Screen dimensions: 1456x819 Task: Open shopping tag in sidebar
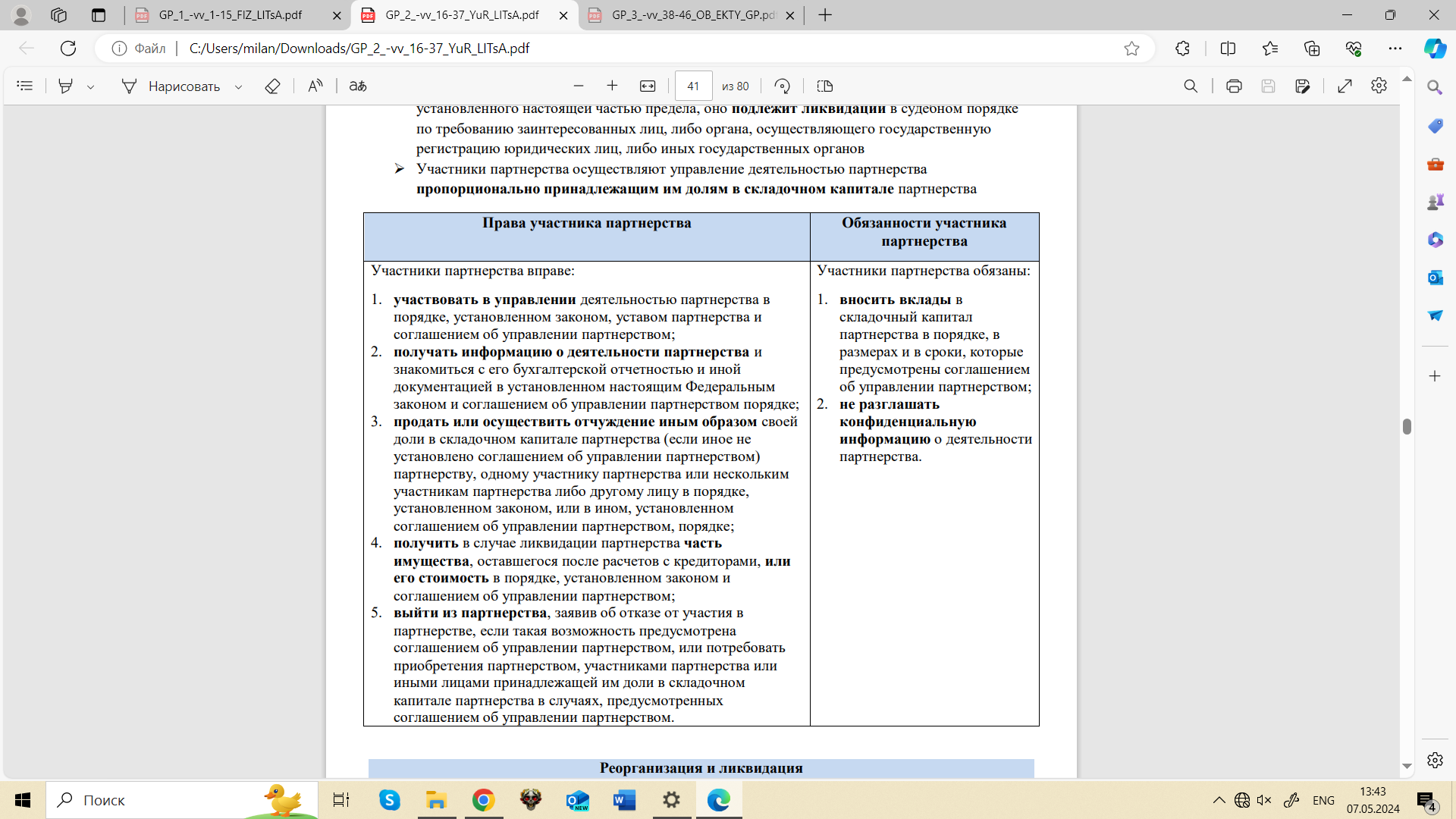(1435, 126)
